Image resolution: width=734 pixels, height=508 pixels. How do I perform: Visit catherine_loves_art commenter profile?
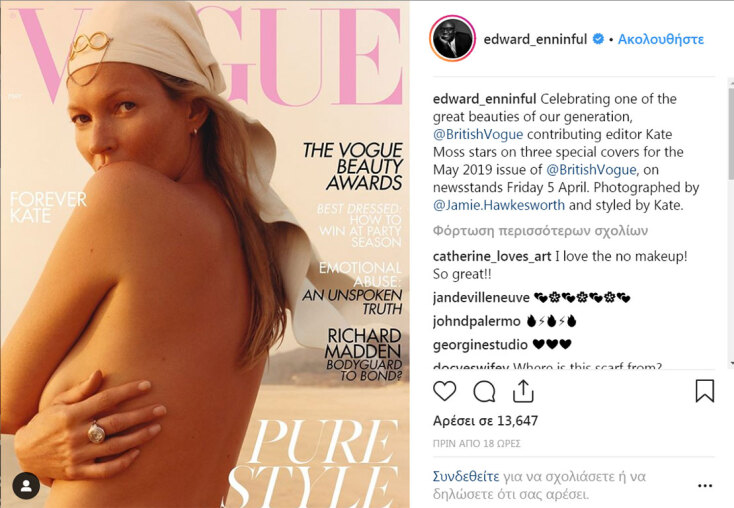(492, 257)
